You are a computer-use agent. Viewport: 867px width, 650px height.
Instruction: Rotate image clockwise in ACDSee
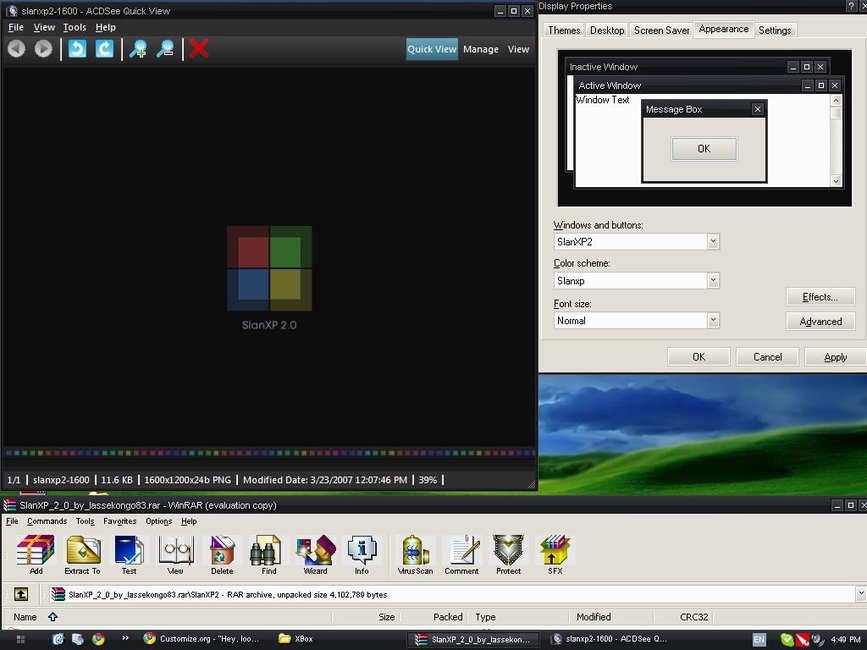pyautogui.click(x=105, y=49)
